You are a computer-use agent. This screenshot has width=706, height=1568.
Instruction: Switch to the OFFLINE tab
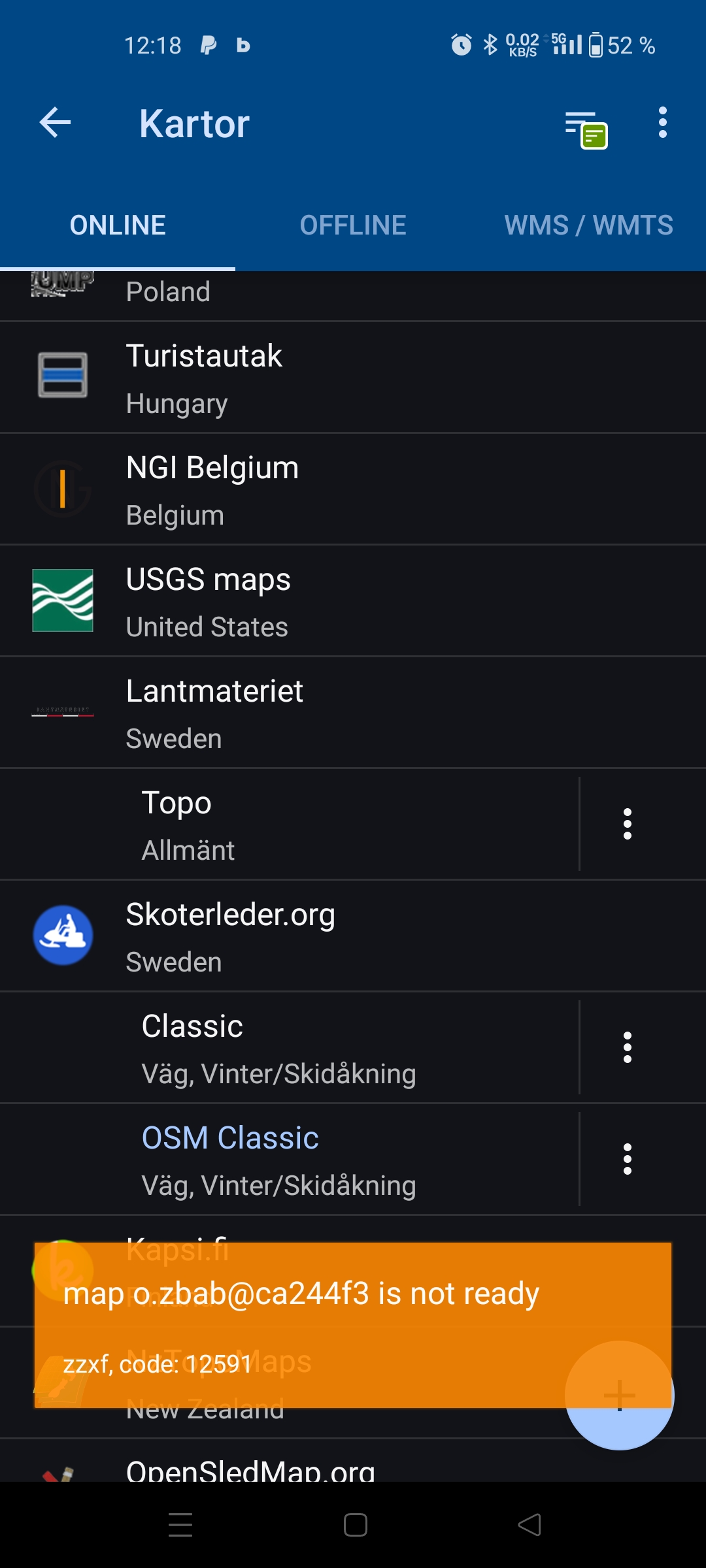click(x=353, y=225)
